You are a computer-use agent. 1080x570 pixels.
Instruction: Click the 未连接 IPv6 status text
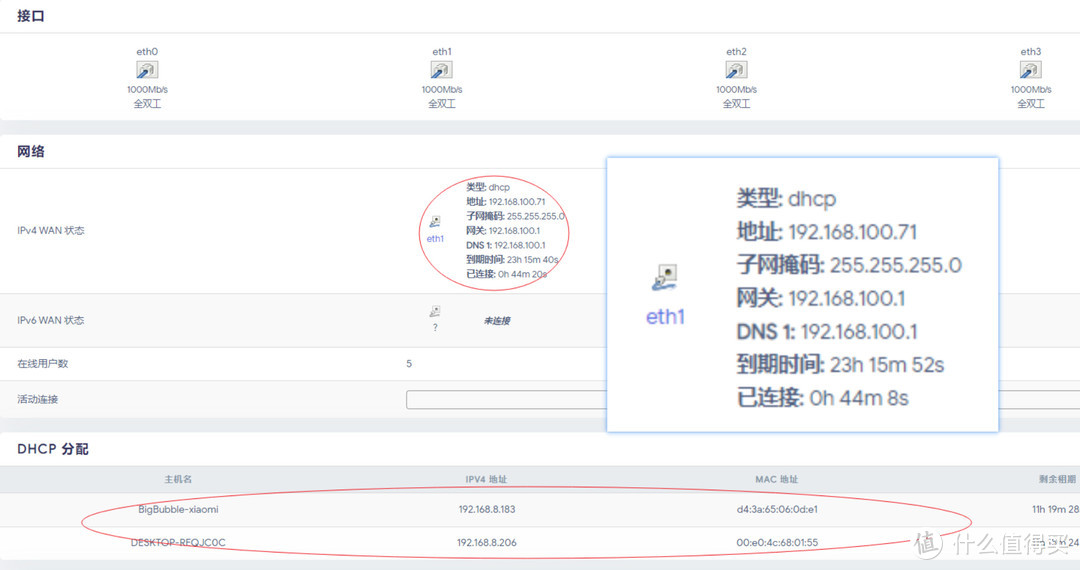497,321
